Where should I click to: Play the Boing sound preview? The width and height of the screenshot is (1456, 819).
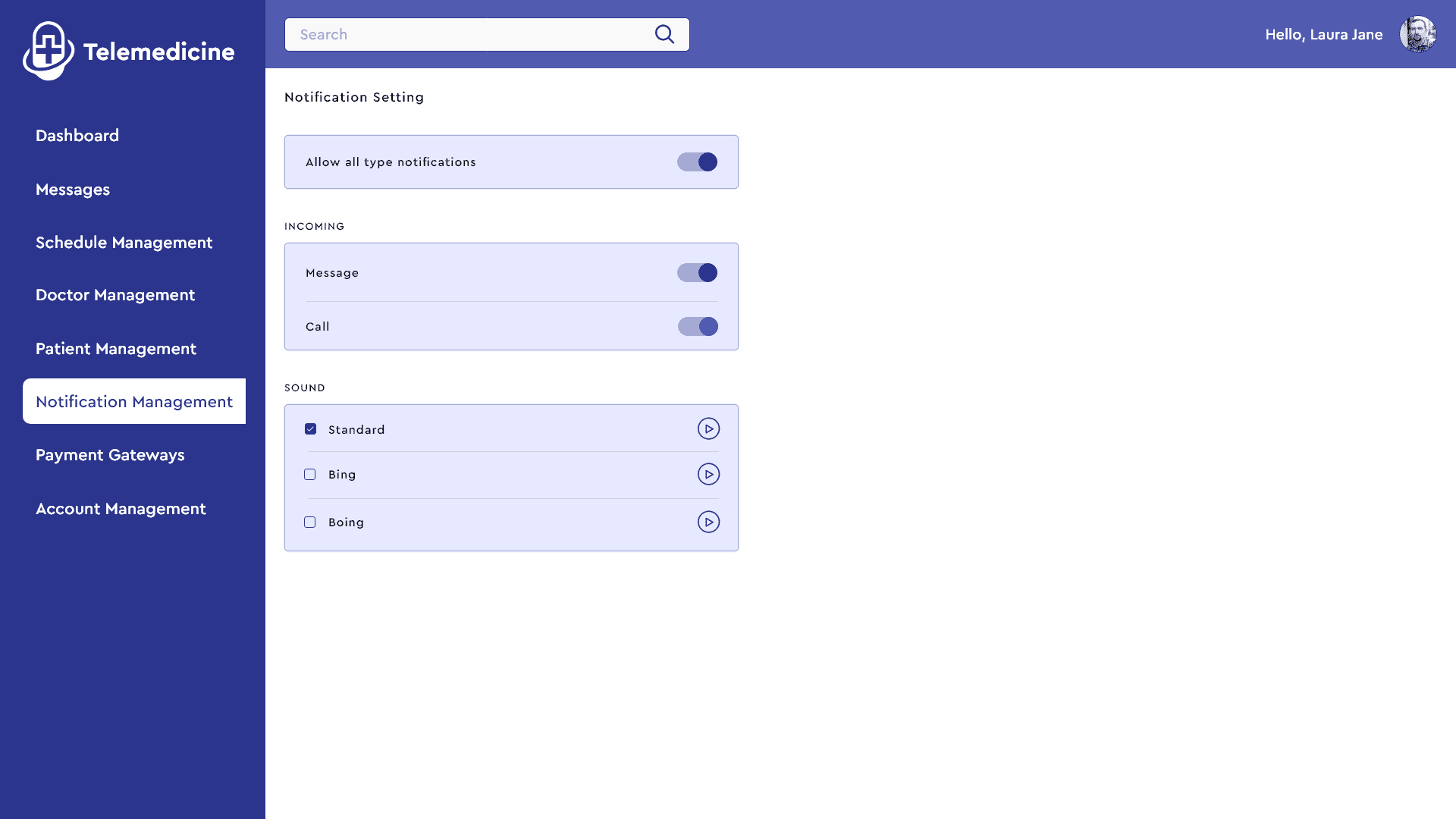[x=708, y=522]
